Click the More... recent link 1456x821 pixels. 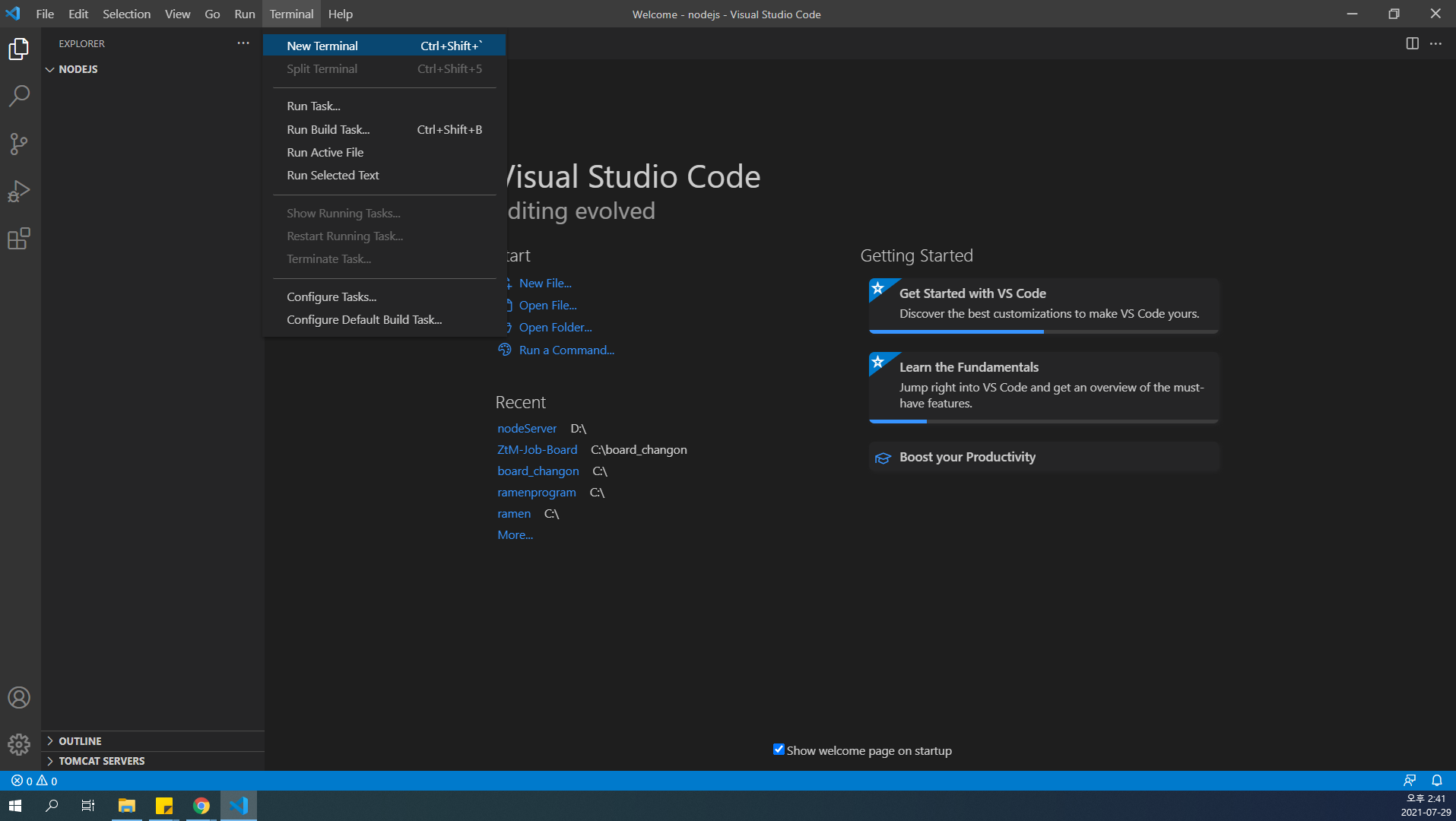coord(515,535)
